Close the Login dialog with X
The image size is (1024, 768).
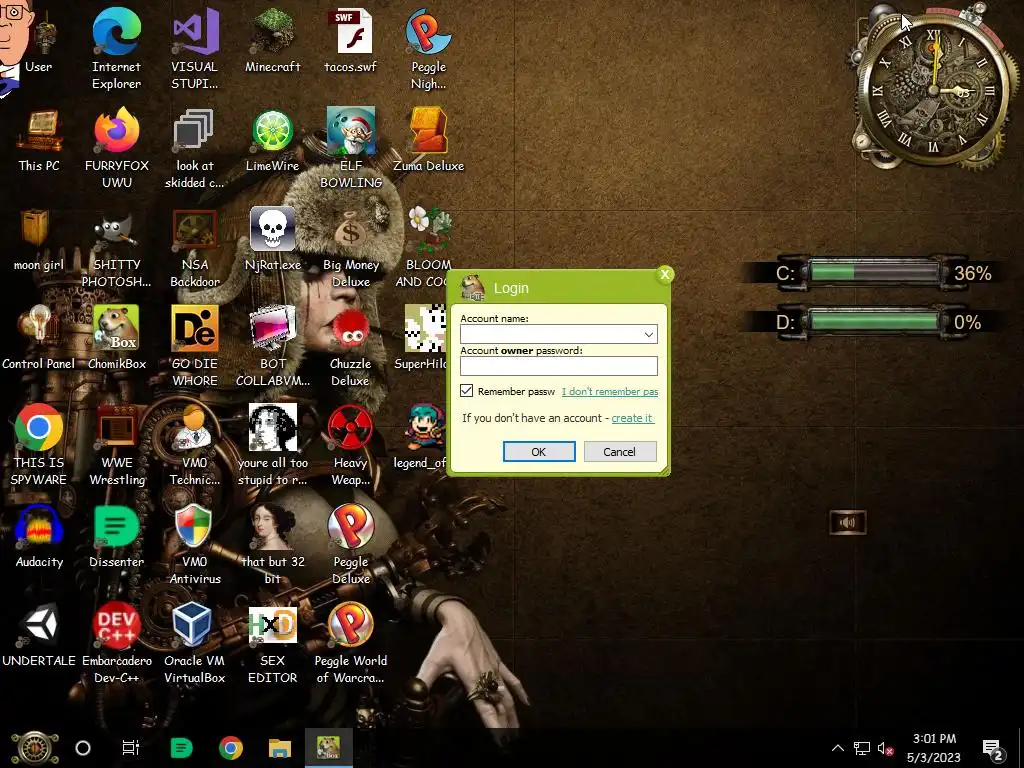(665, 274)
